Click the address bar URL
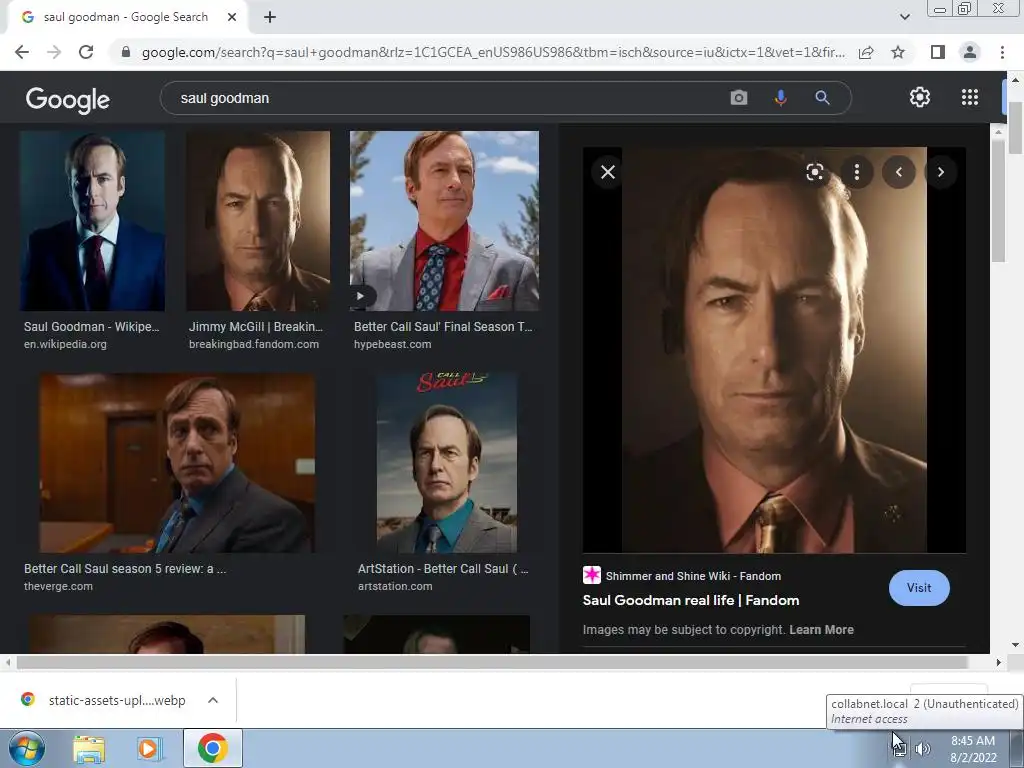1024x768 pixels. tap(493, 52)
